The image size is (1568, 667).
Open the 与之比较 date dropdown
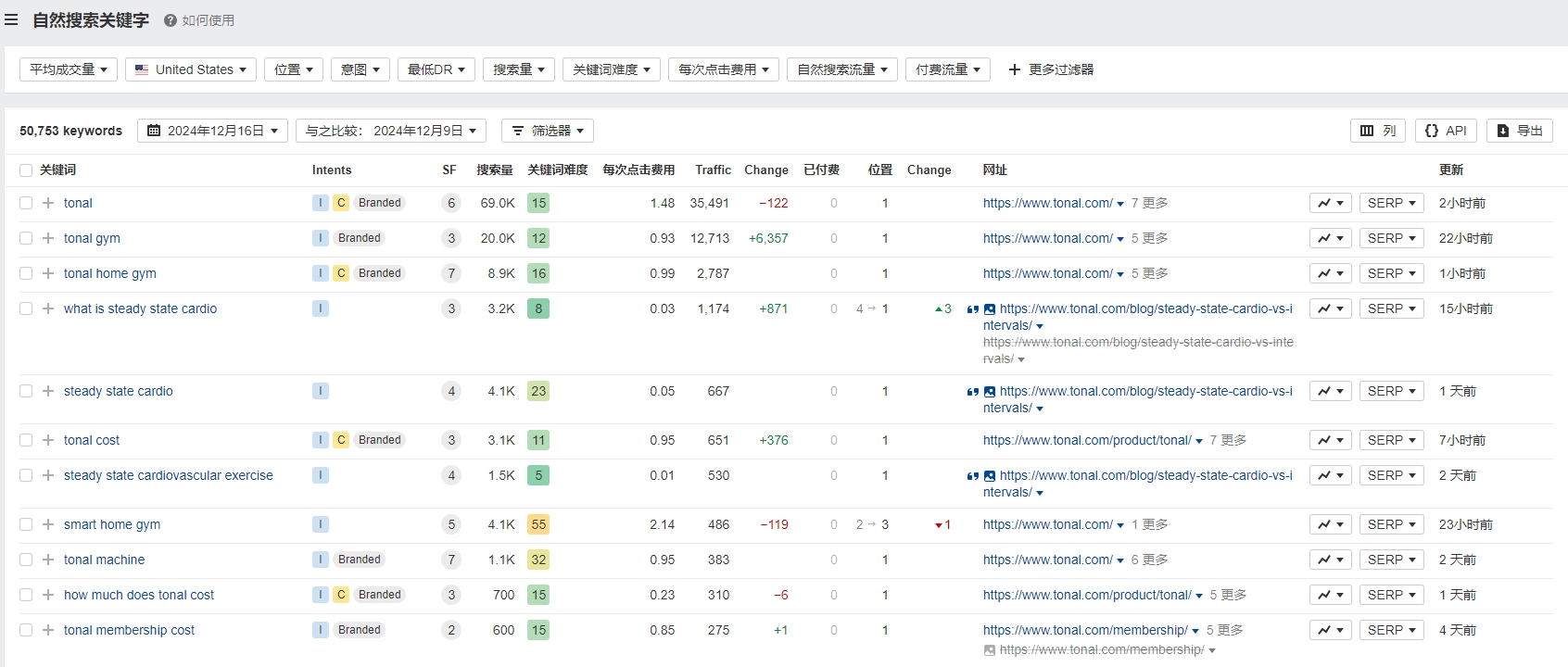tap(391, 131)
